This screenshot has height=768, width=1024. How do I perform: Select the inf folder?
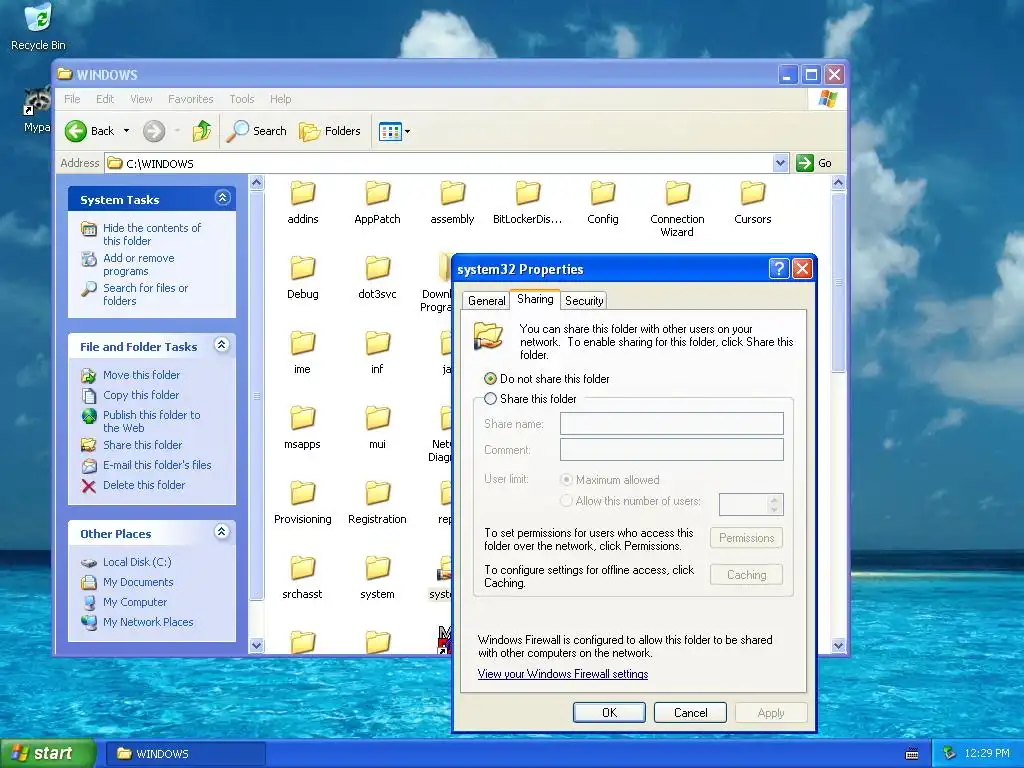point(377,353)
